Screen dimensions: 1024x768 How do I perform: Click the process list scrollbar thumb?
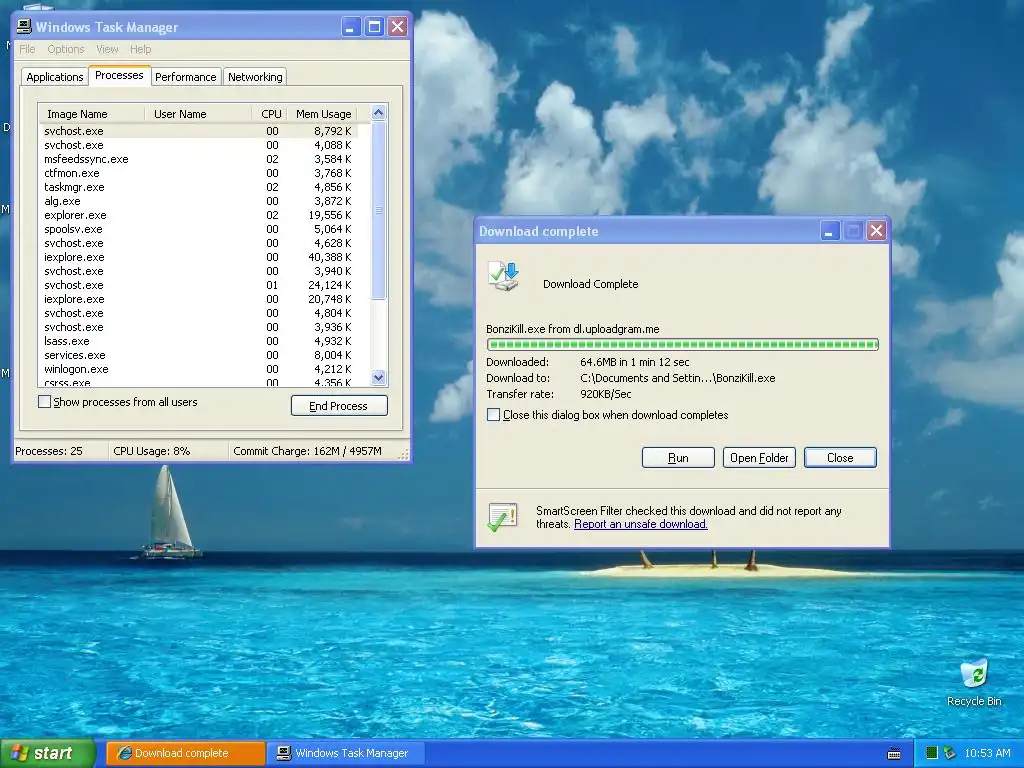tap(379, 210)
